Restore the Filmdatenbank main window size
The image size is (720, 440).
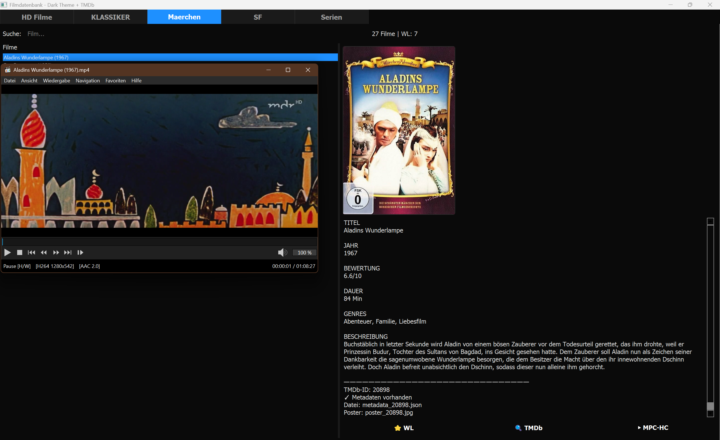(690, 5)
